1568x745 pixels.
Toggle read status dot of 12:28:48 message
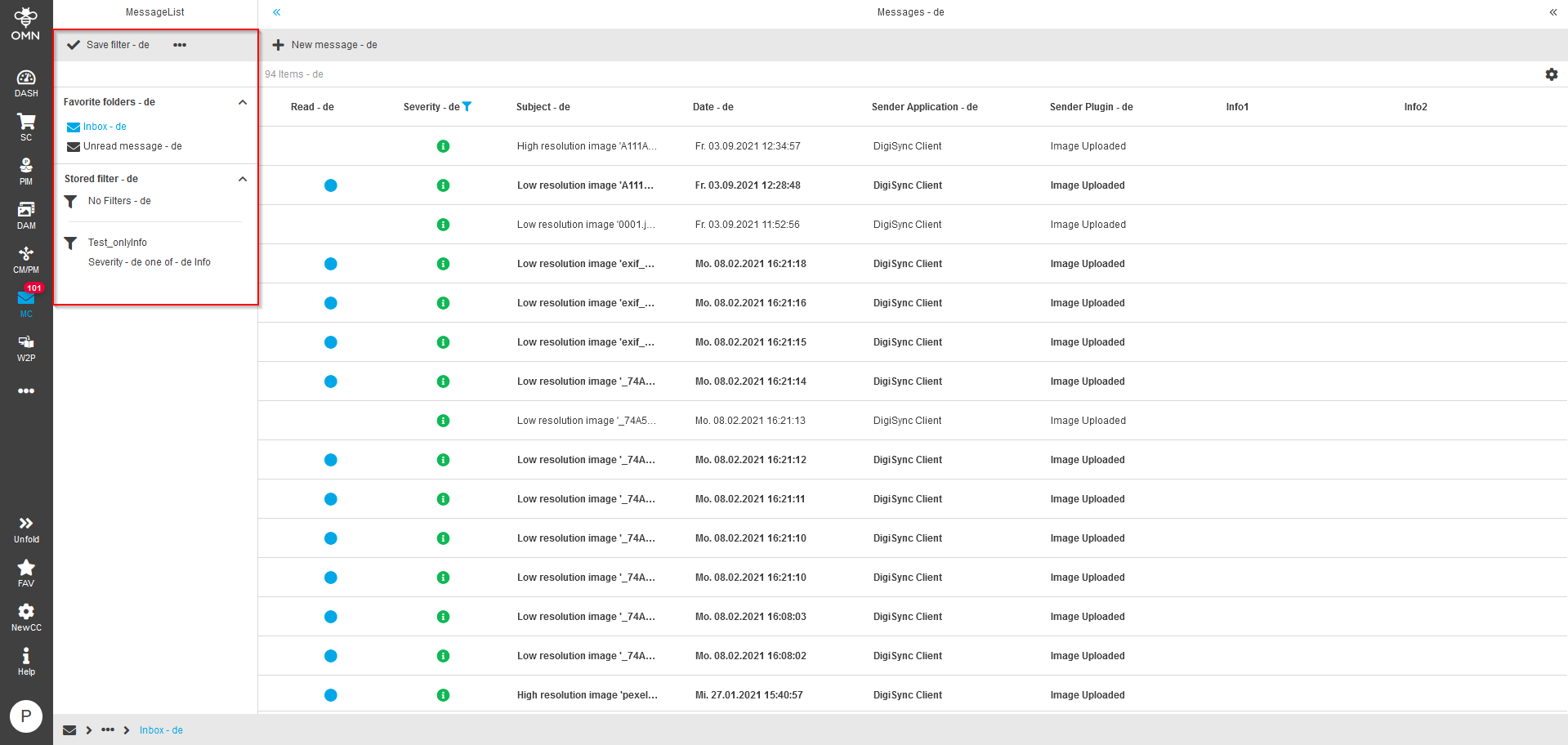pos(331,185)
